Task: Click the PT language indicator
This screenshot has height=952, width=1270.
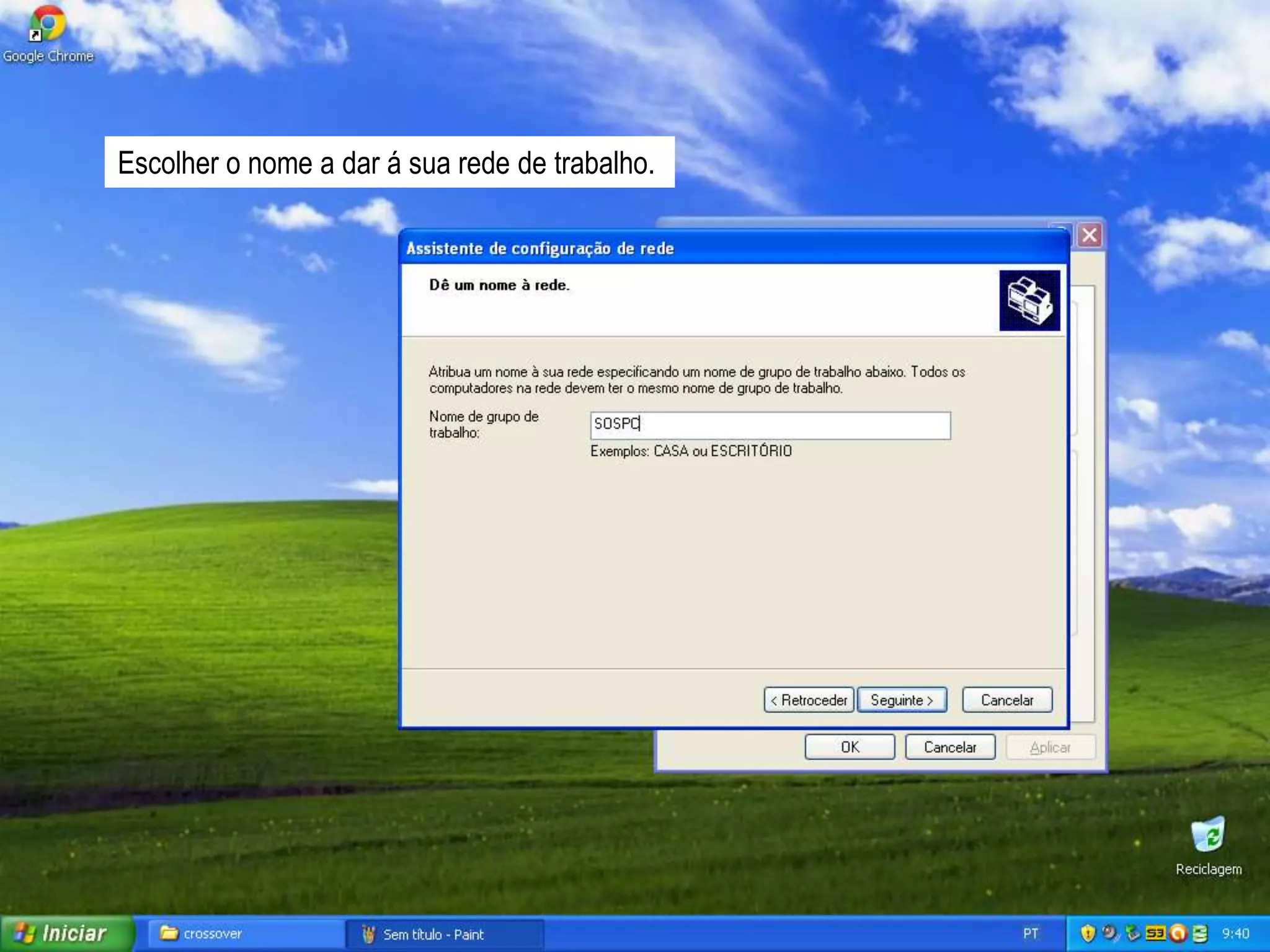Action: point(1031,934)
